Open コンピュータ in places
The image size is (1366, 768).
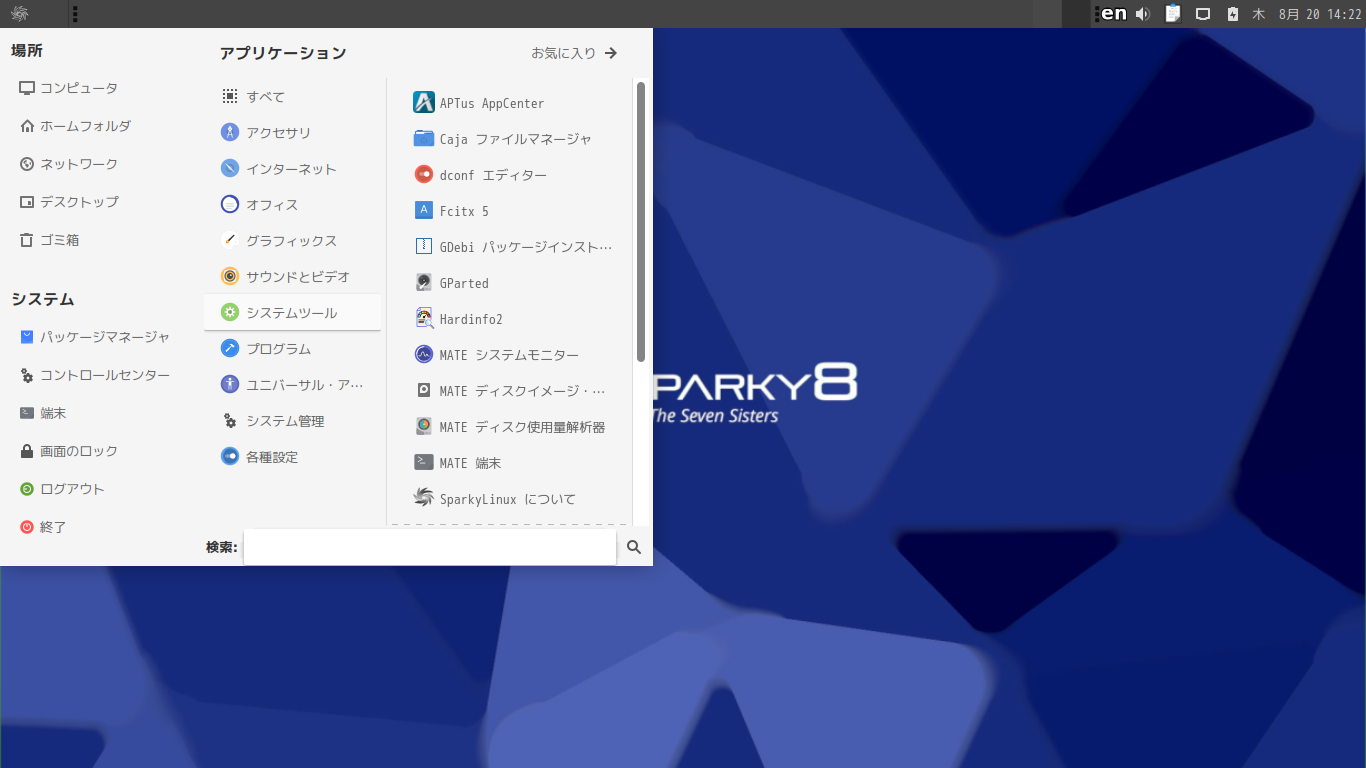pos(69,88)
